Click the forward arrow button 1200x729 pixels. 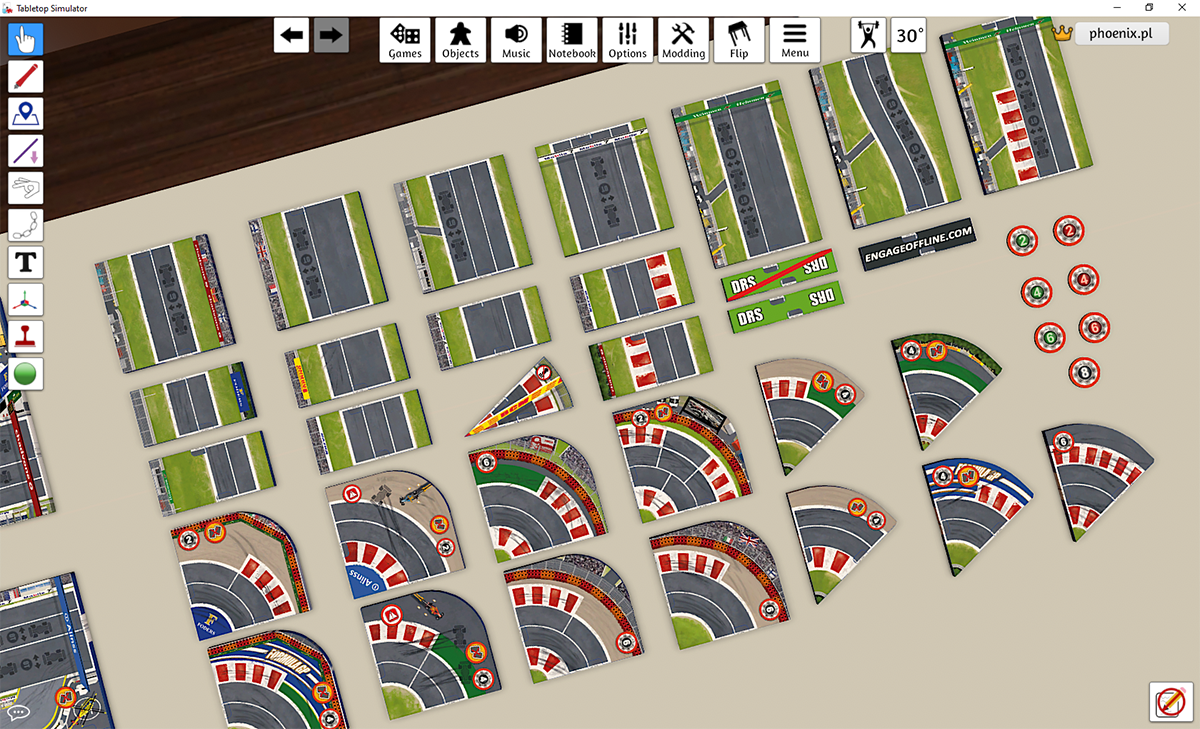point(331,36)
